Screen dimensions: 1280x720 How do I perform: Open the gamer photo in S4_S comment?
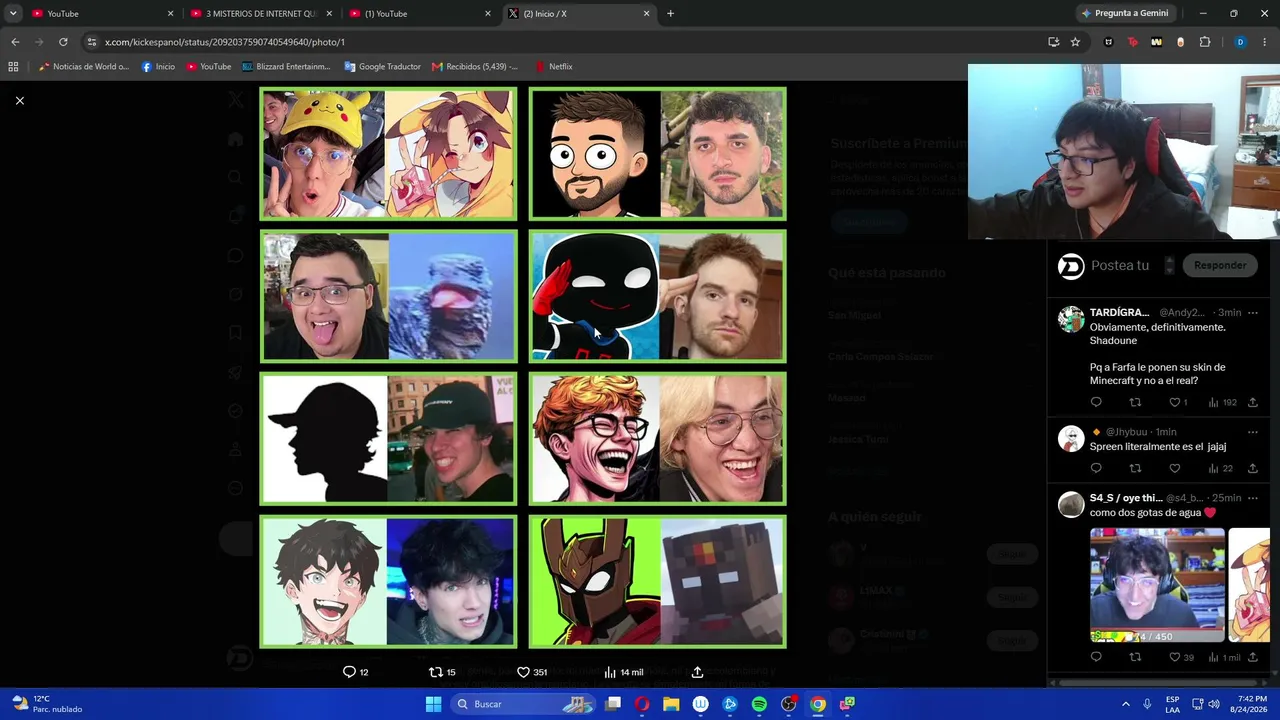(x=1157, y=585)
